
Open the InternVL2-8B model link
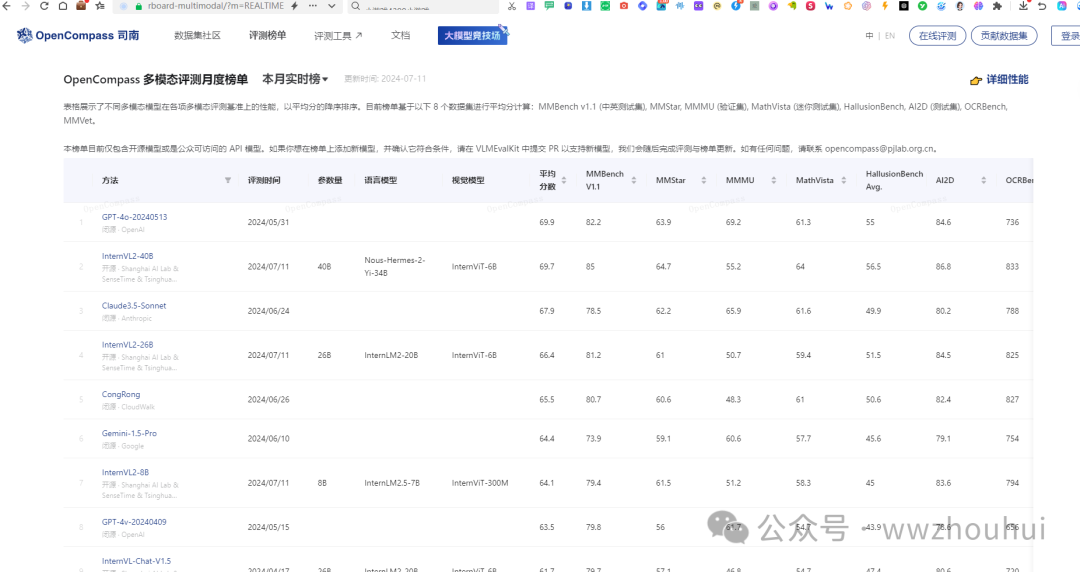125,473
